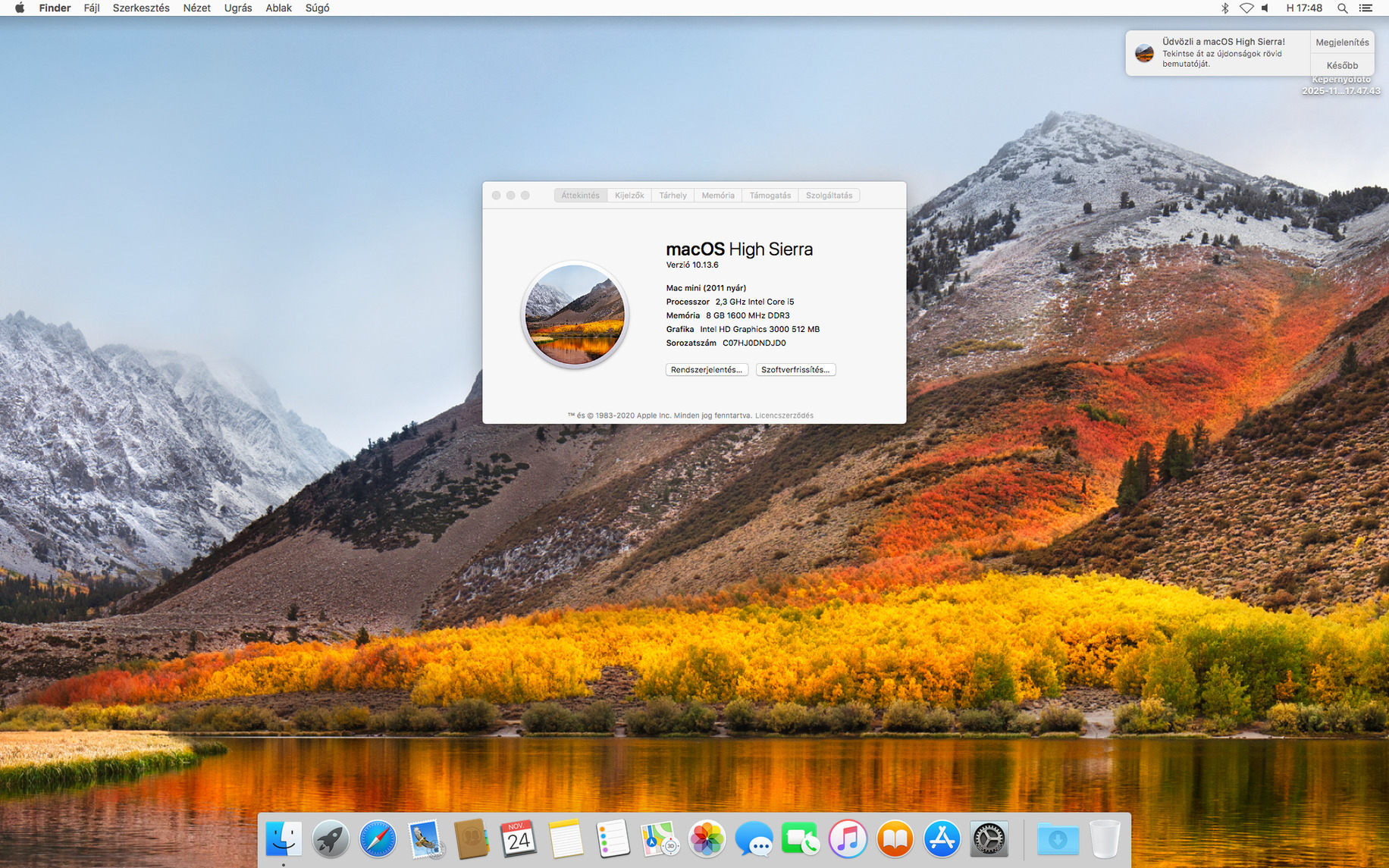Click Bluetooth status icon in menu bar
Image resolution: width=1389 pixels, height=868 pixels.
click(x=1224, y=8)
